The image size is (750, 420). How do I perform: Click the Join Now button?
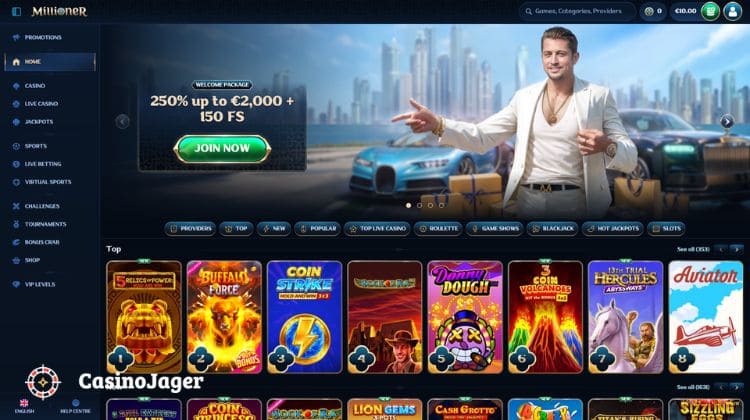[222, 149]
